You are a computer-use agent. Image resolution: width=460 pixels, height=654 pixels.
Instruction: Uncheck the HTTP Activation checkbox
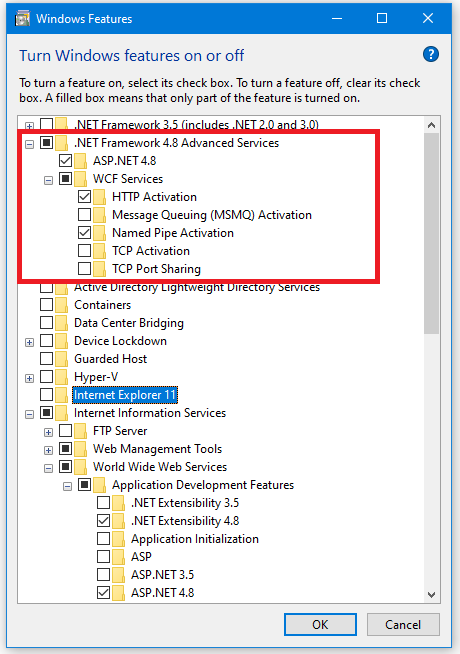[x=85, y=196]
